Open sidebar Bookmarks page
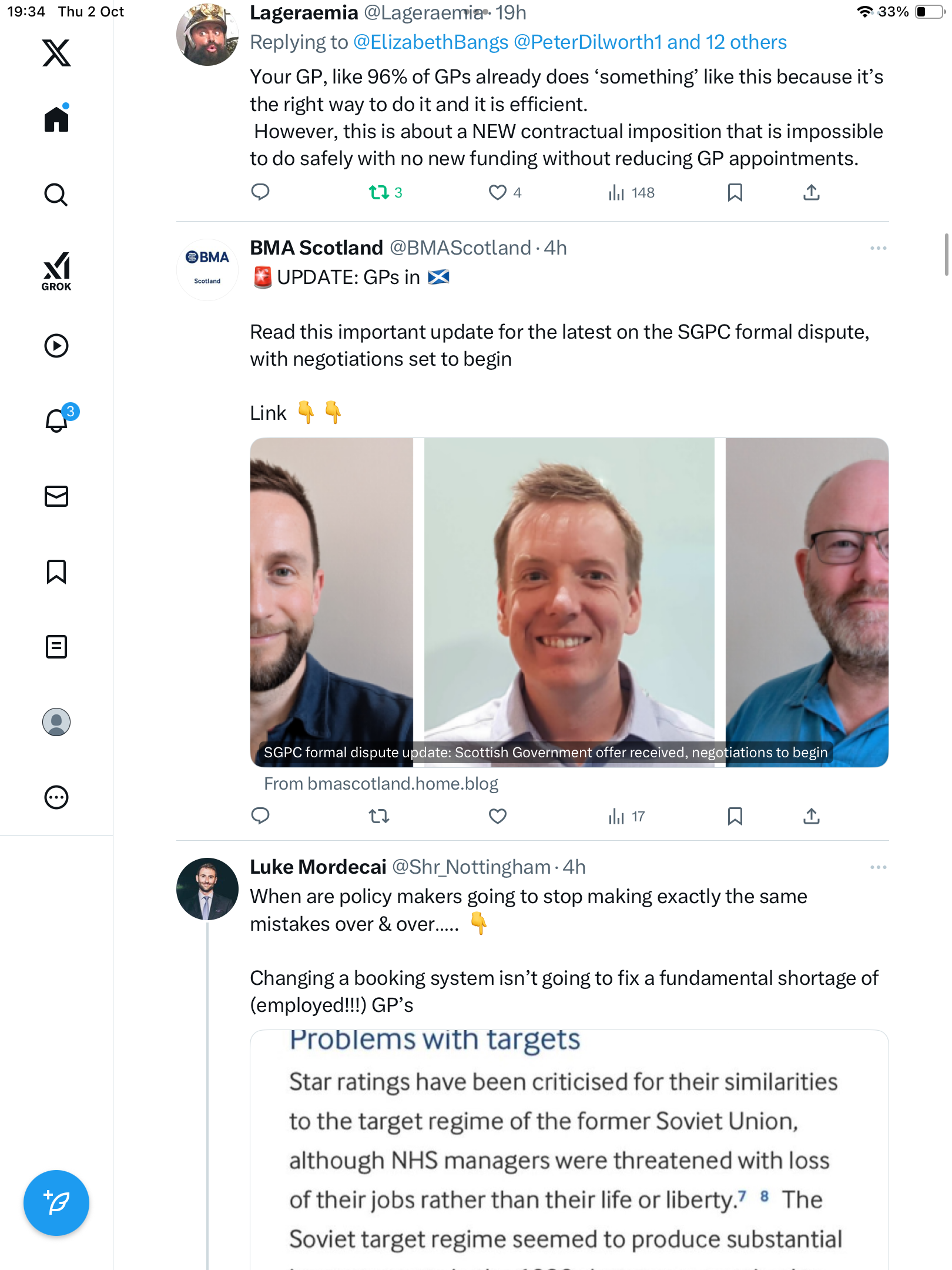 pos(56,571)
